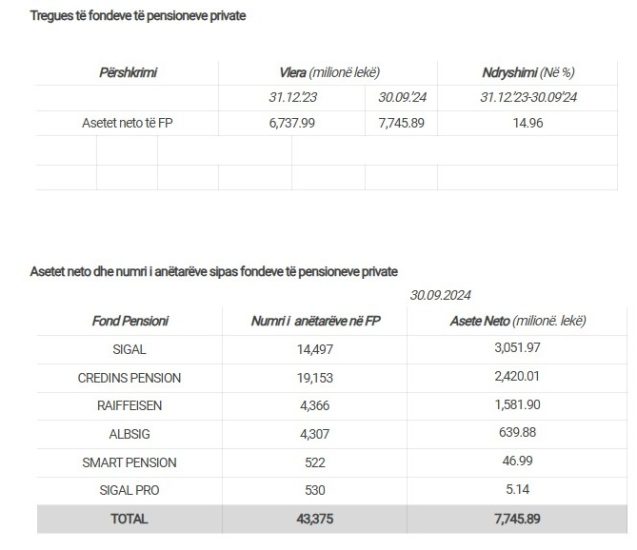Image resolution: width=637 pixels, height=550 pixels.
Task: Click the heading 'Tregues të fondeve të pensioneve private'
Action: [138, 16]
